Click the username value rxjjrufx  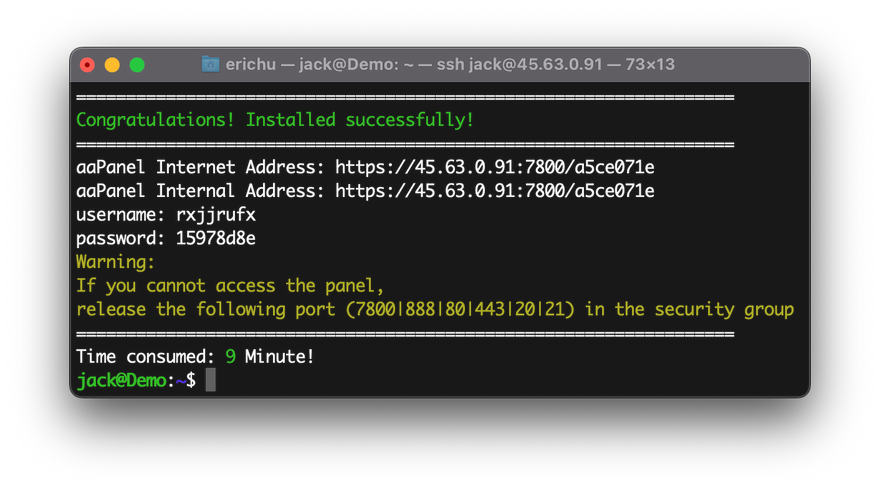[x=216, y=215]
